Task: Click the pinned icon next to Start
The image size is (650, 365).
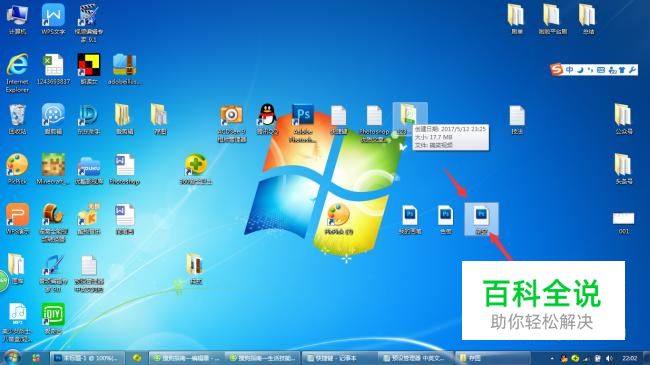Action: (36, 358)
